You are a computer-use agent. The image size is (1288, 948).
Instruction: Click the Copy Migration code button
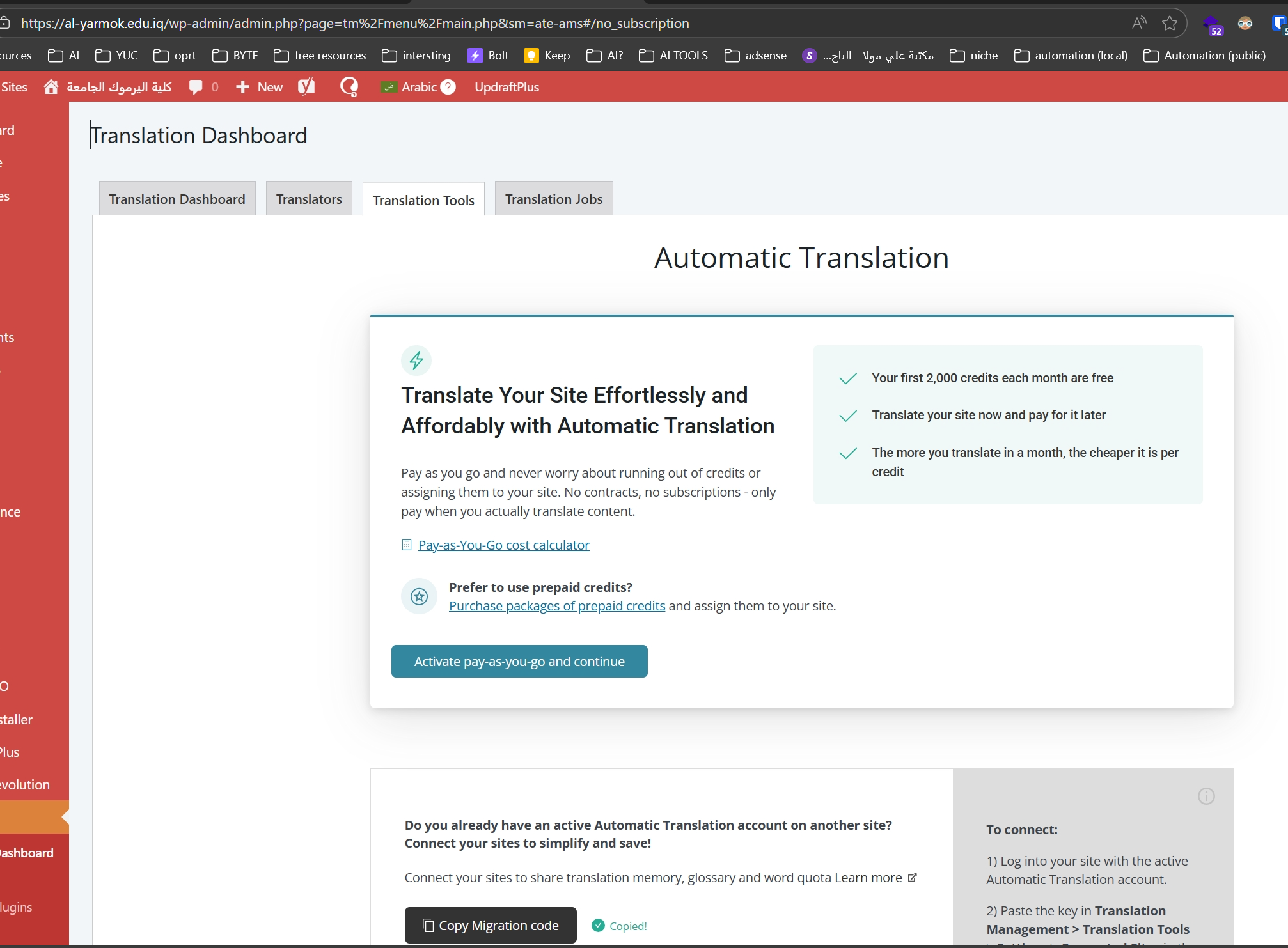pyautogui.click(x=490, y=925)
